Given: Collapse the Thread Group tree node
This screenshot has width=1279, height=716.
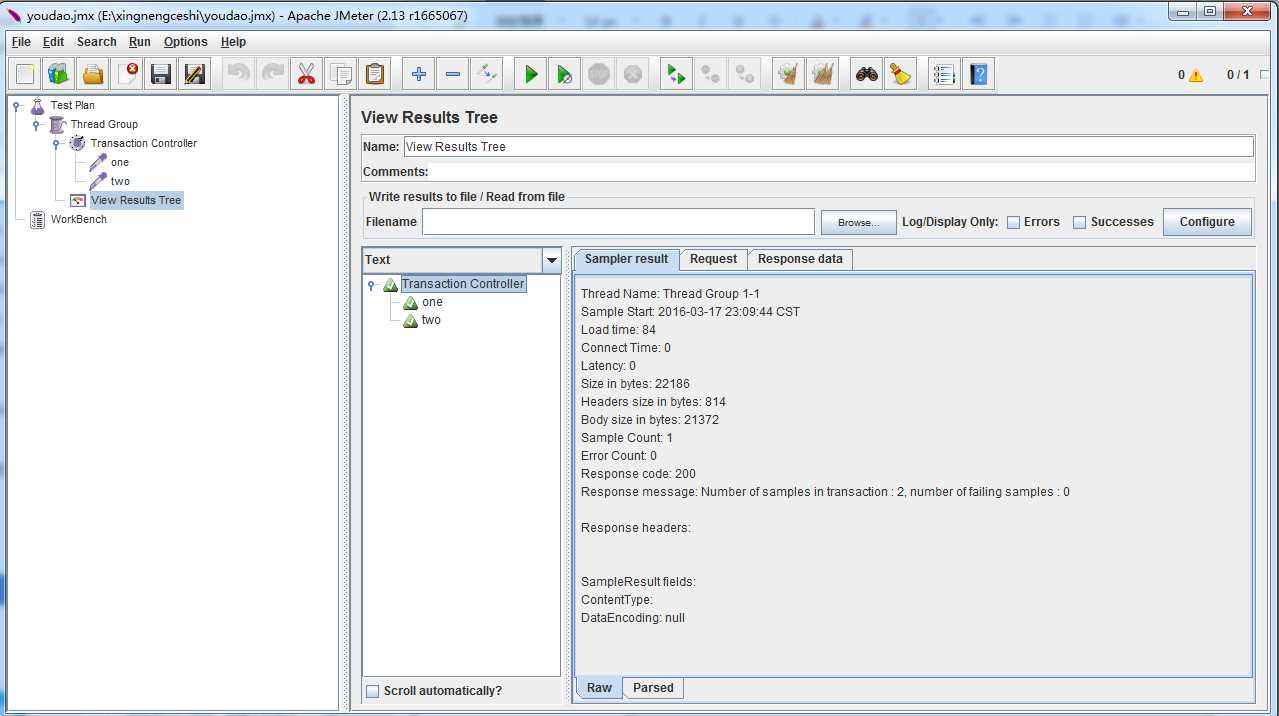Looking at the screenshot, I should 36,125.
